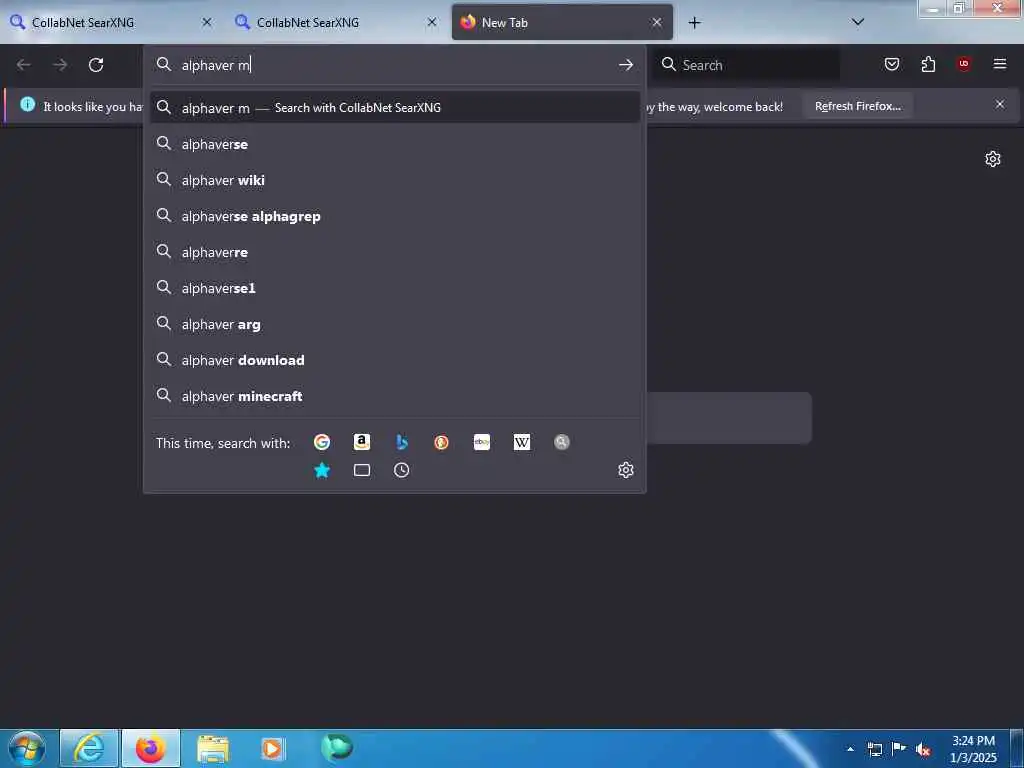Select the 'alphaverse1' suggestion
This screenshot has width=1024, height=768.
pyautogui.click(x=394, y=287)
